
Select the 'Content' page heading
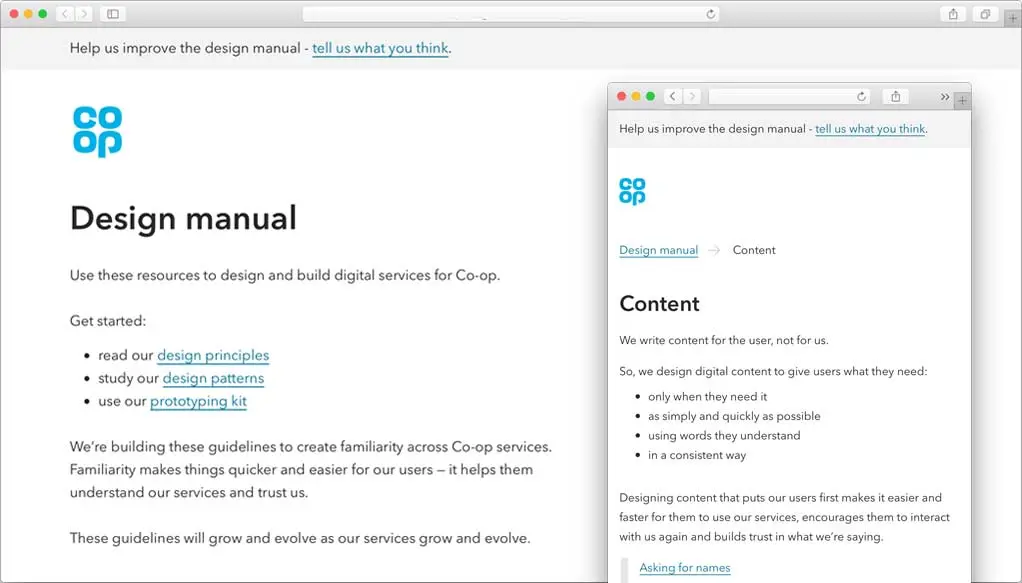[659, 304]
